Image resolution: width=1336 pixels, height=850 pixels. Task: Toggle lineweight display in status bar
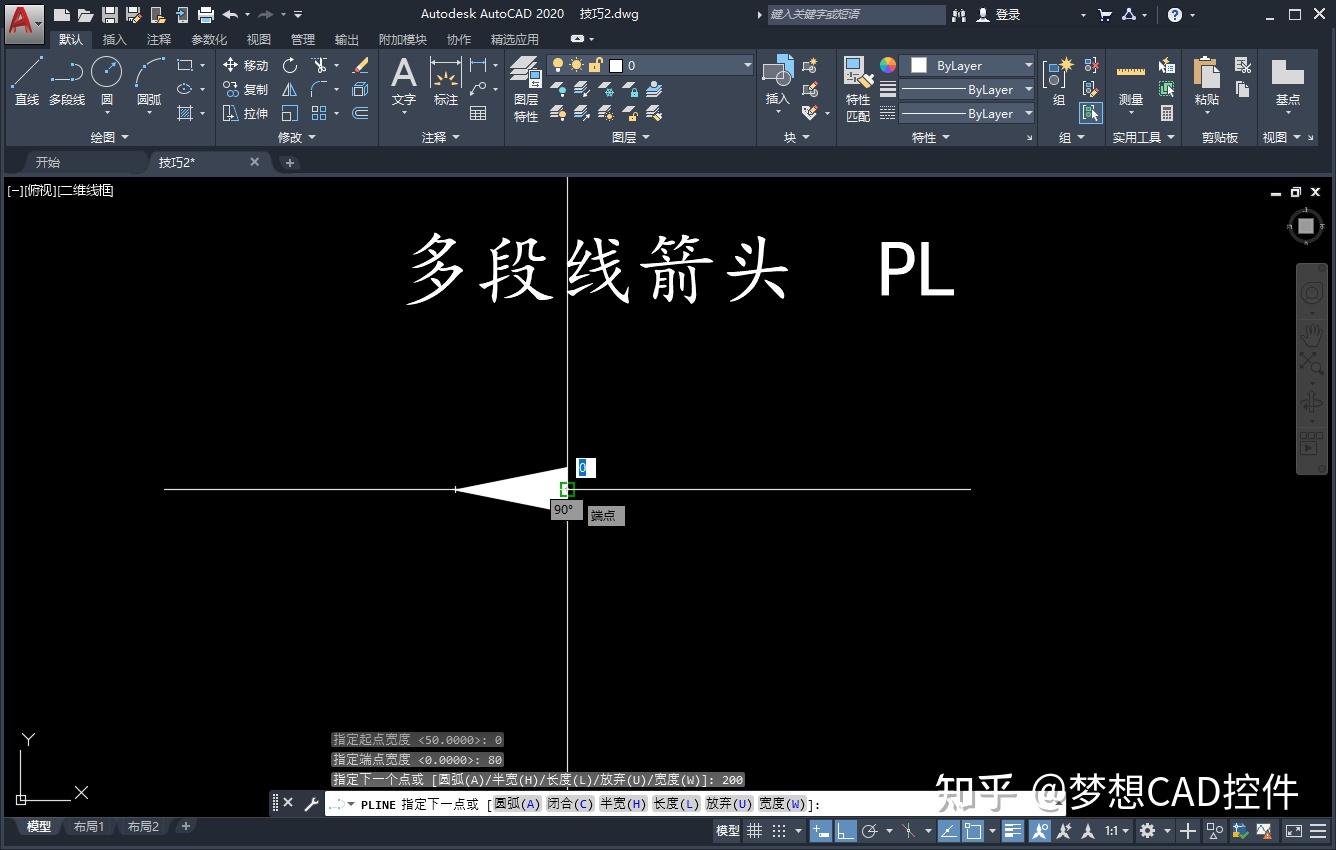pyautogui.click(x=1013, y=831)
